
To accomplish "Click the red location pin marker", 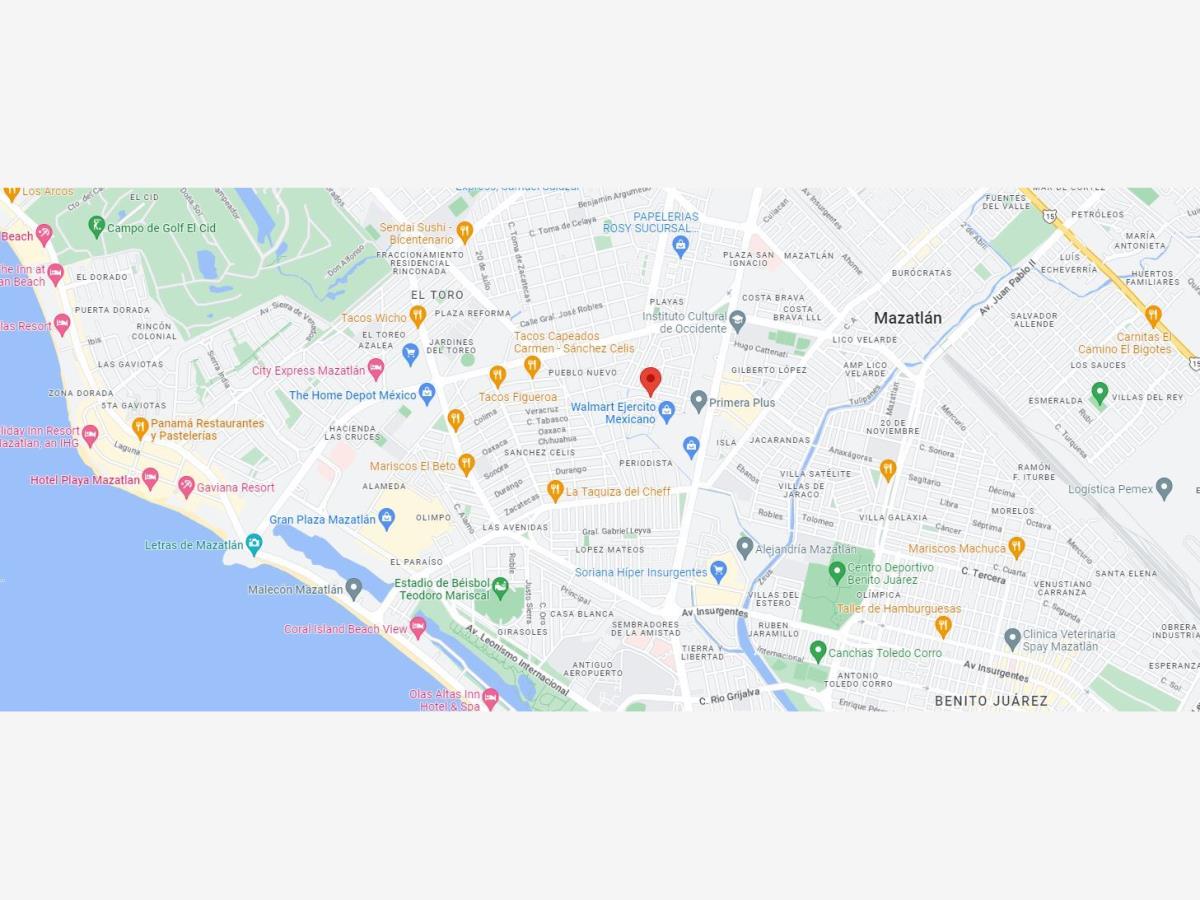I will coord(650,382).
